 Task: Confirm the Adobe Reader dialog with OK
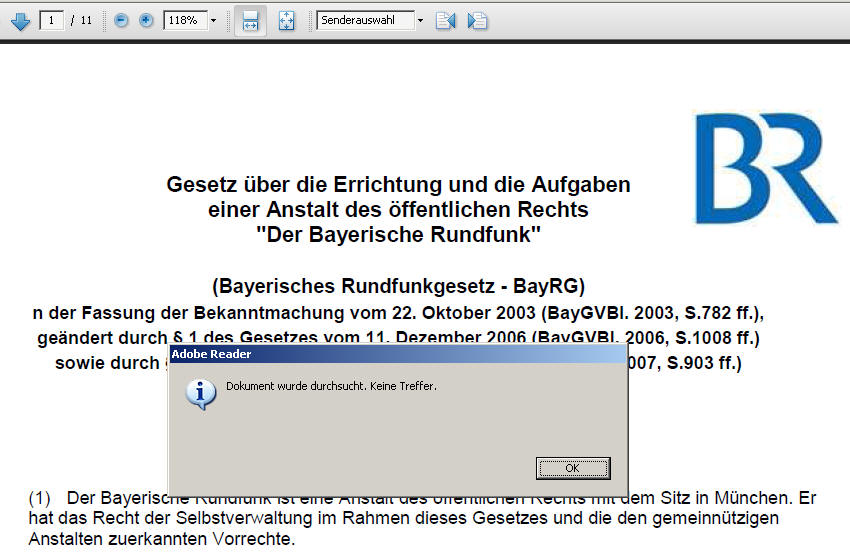[573, 468]
